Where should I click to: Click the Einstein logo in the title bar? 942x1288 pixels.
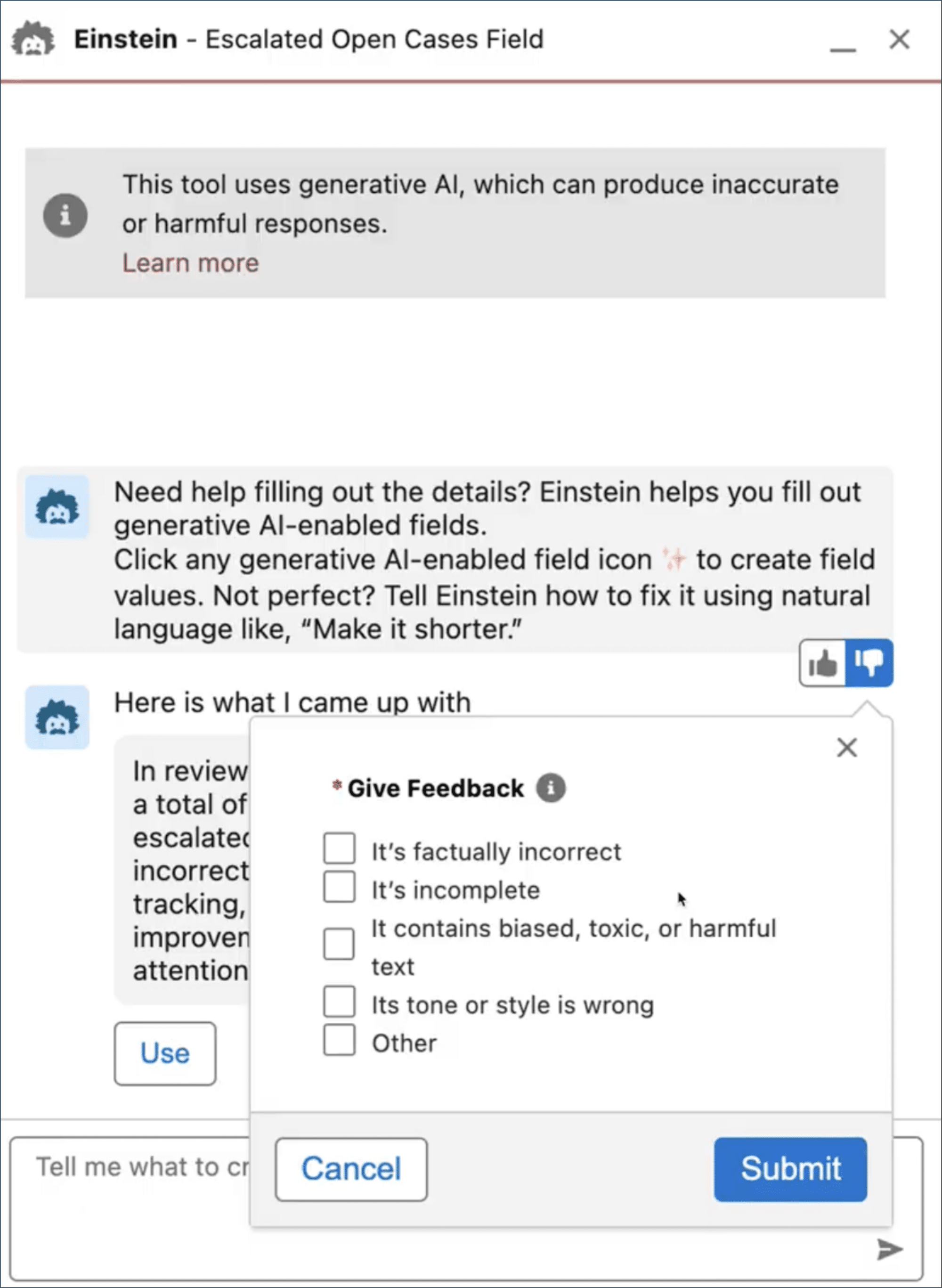tap(33, 40)
